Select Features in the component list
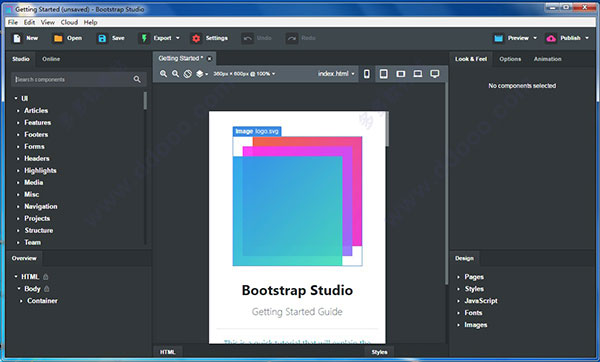 coord(38,122)
